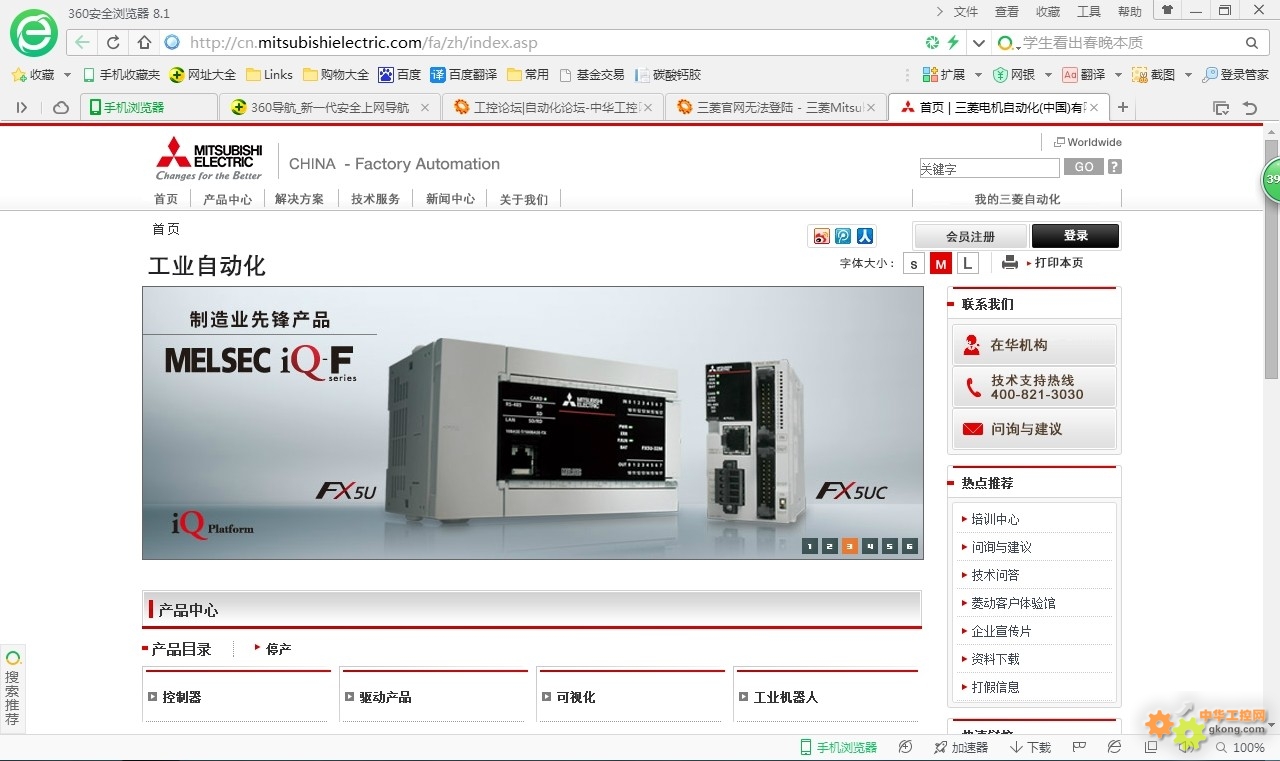The image size is (1280, 761).
Task: Close the 三菱官网无法登陆 tab
Action: click(x=870, y=107)
